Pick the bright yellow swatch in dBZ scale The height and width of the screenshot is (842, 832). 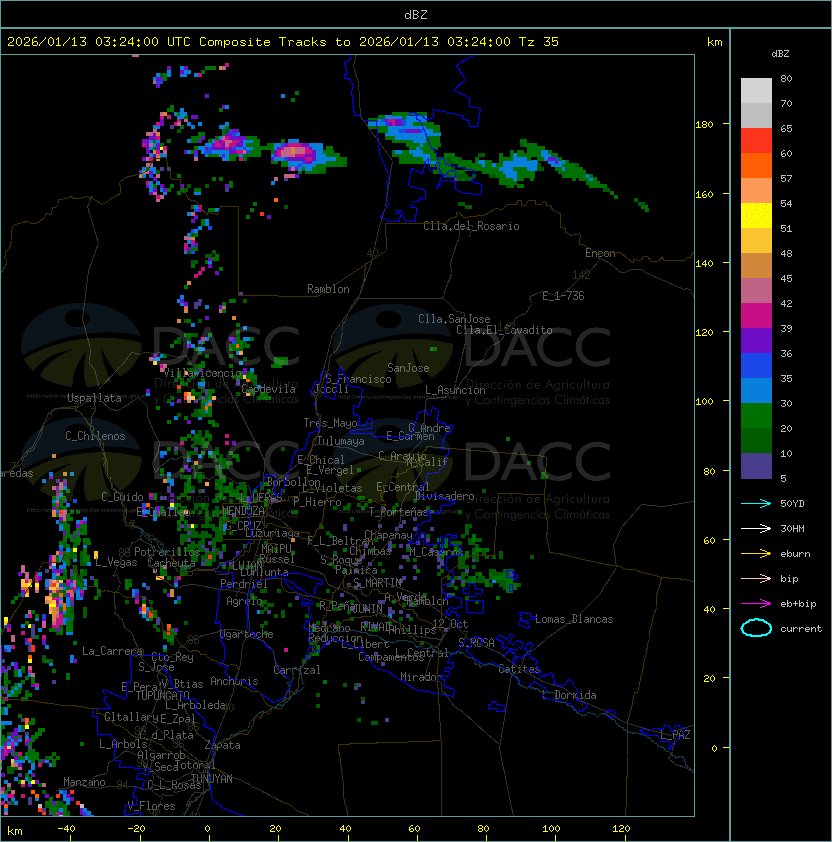tap(756, 215)
